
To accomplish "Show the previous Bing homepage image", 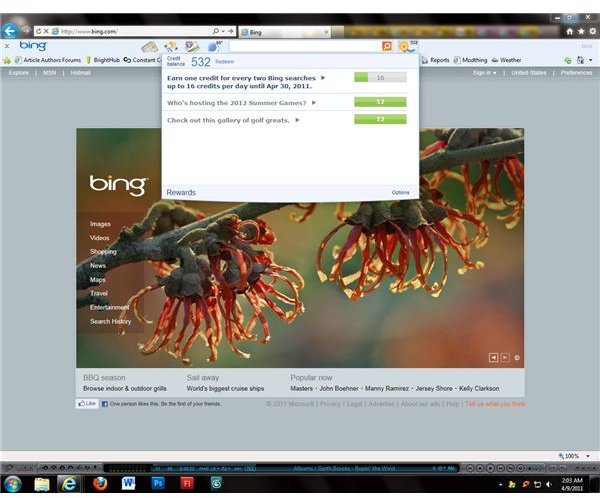I will point(494,358).
